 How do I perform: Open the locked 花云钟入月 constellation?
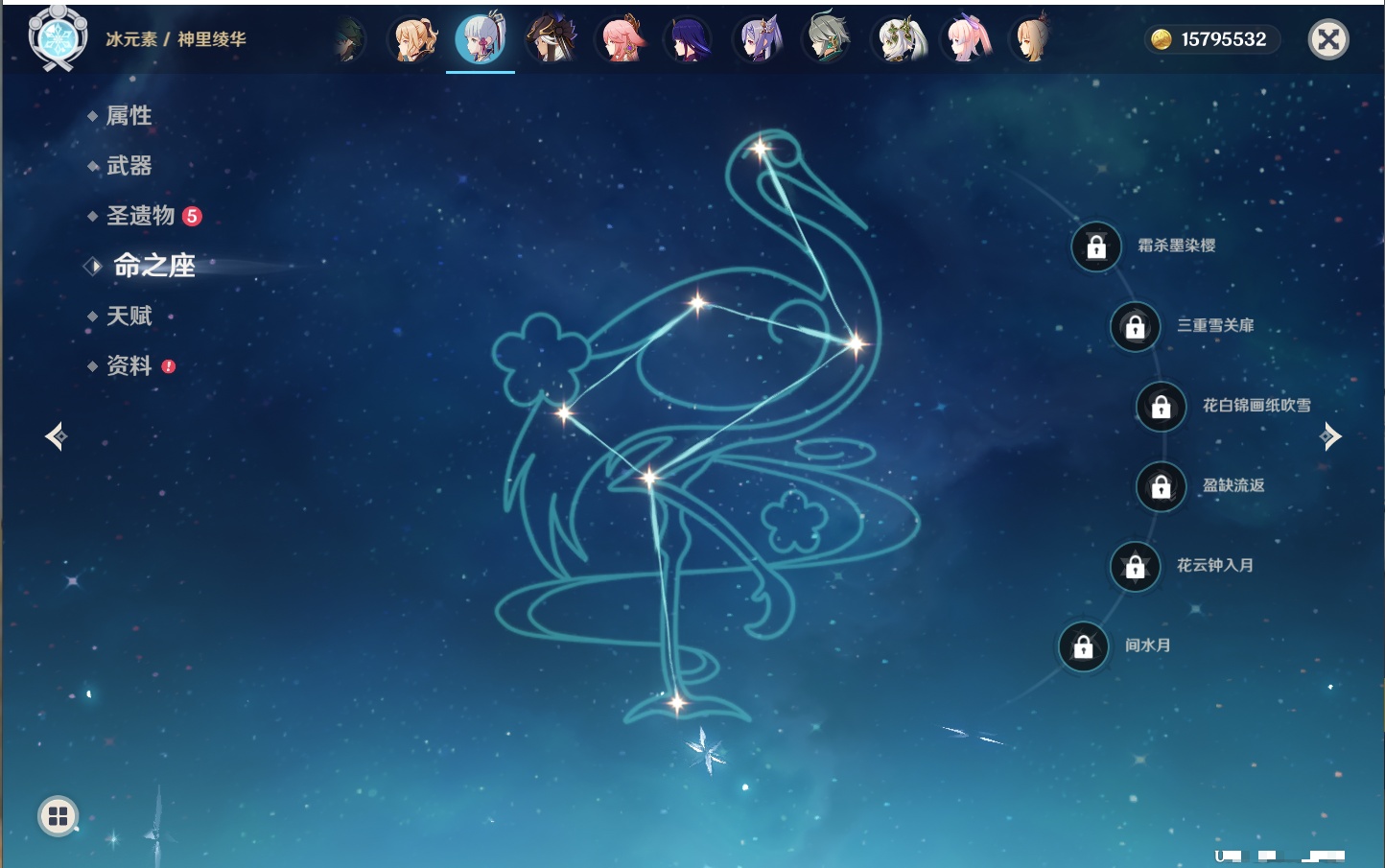click(x=1135, y=566)
